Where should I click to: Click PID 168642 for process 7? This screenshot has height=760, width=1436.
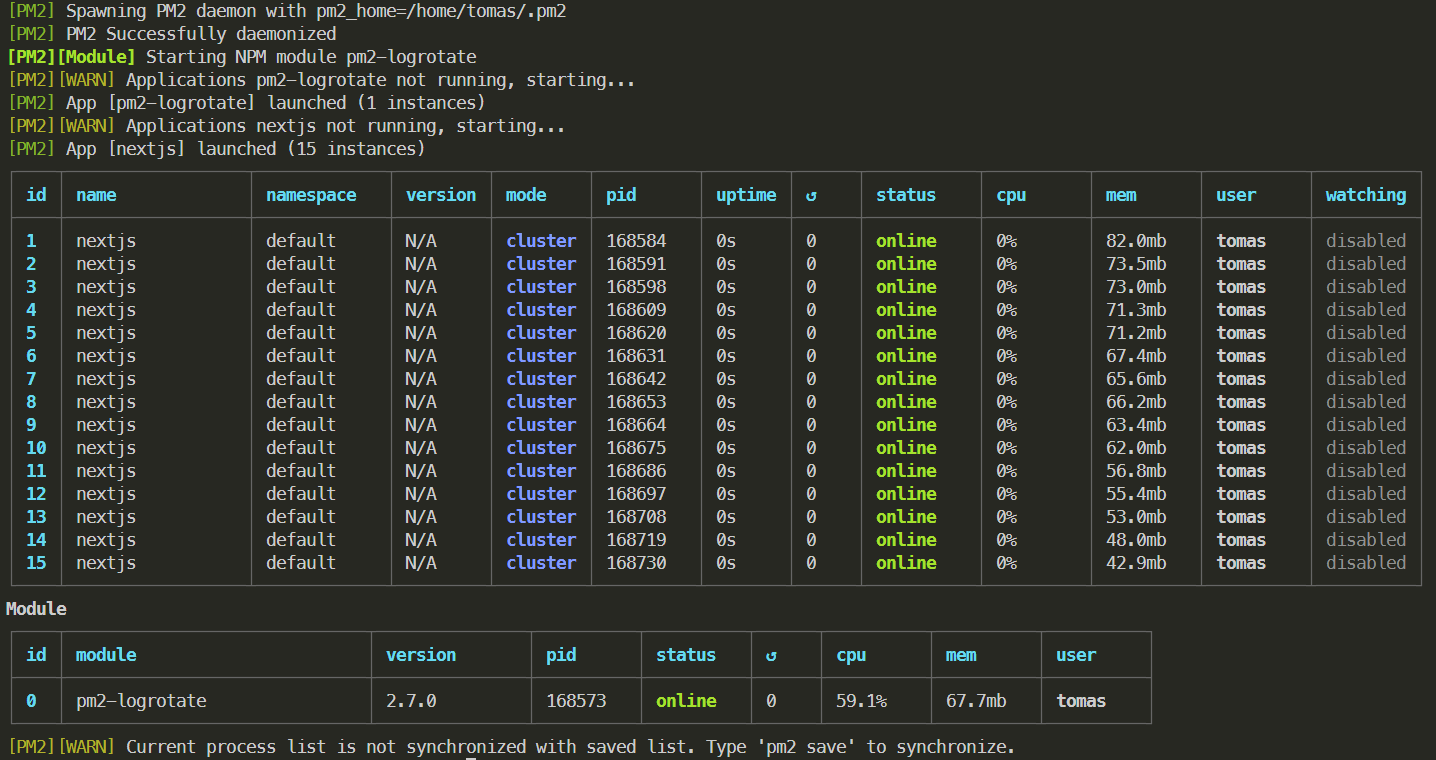[x=636, y=379]
